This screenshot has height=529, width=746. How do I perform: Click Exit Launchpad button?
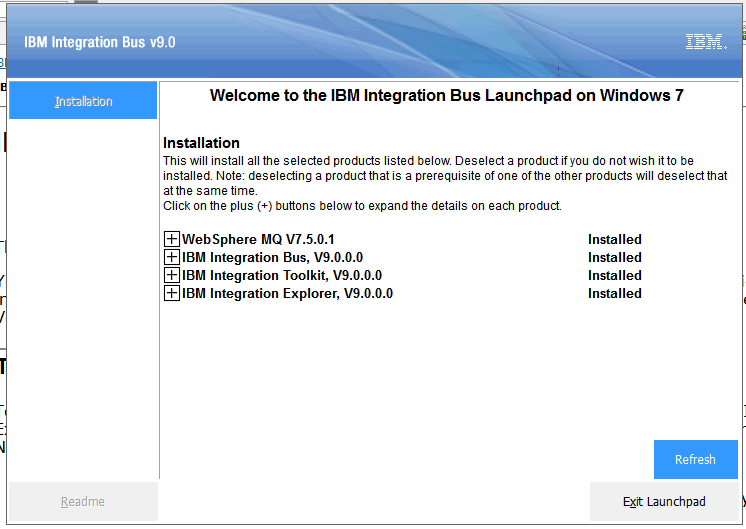[x=664, y=501]
